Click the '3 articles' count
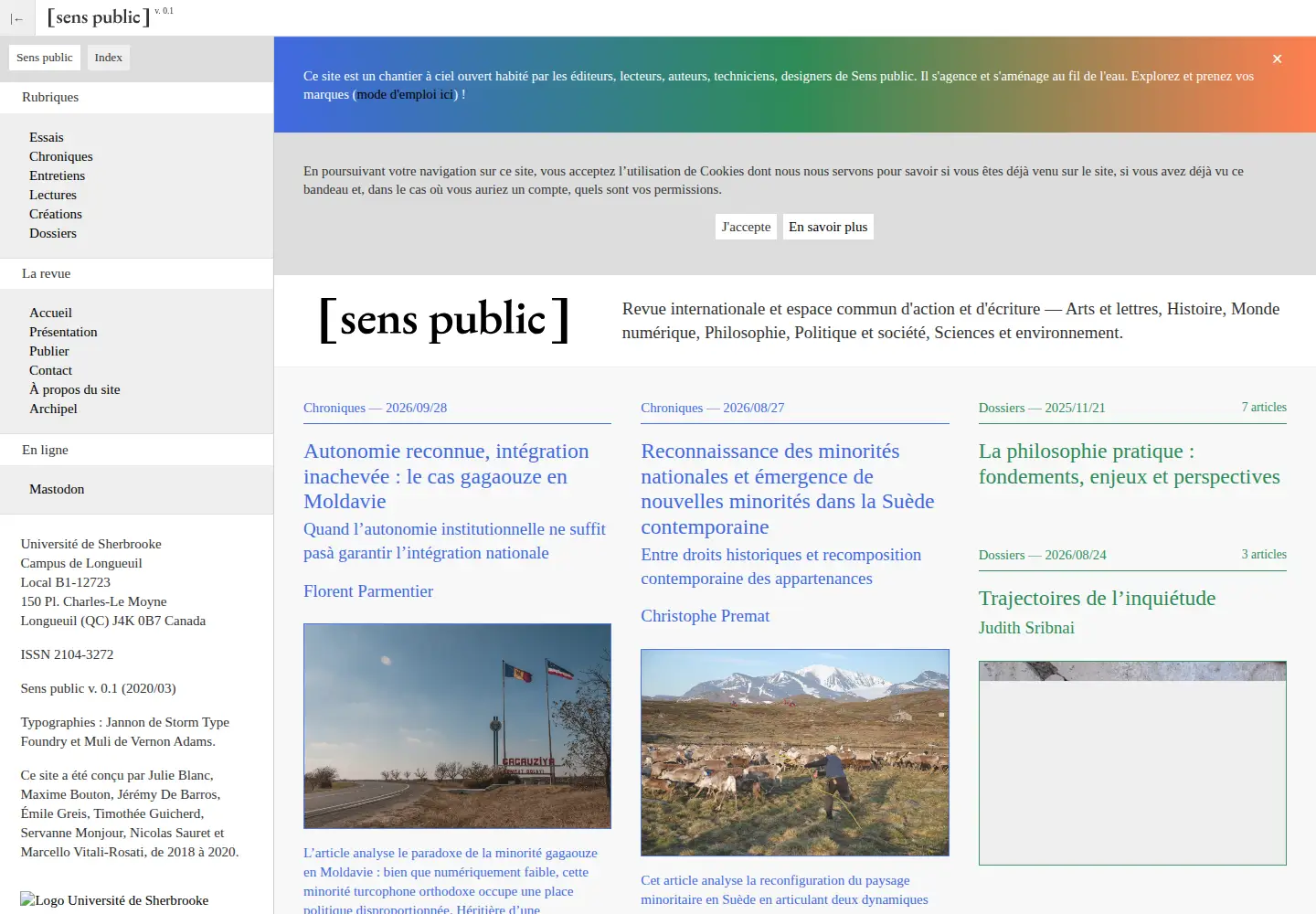This screenshot has height=914, width=1316. (x=1264, y=555)
